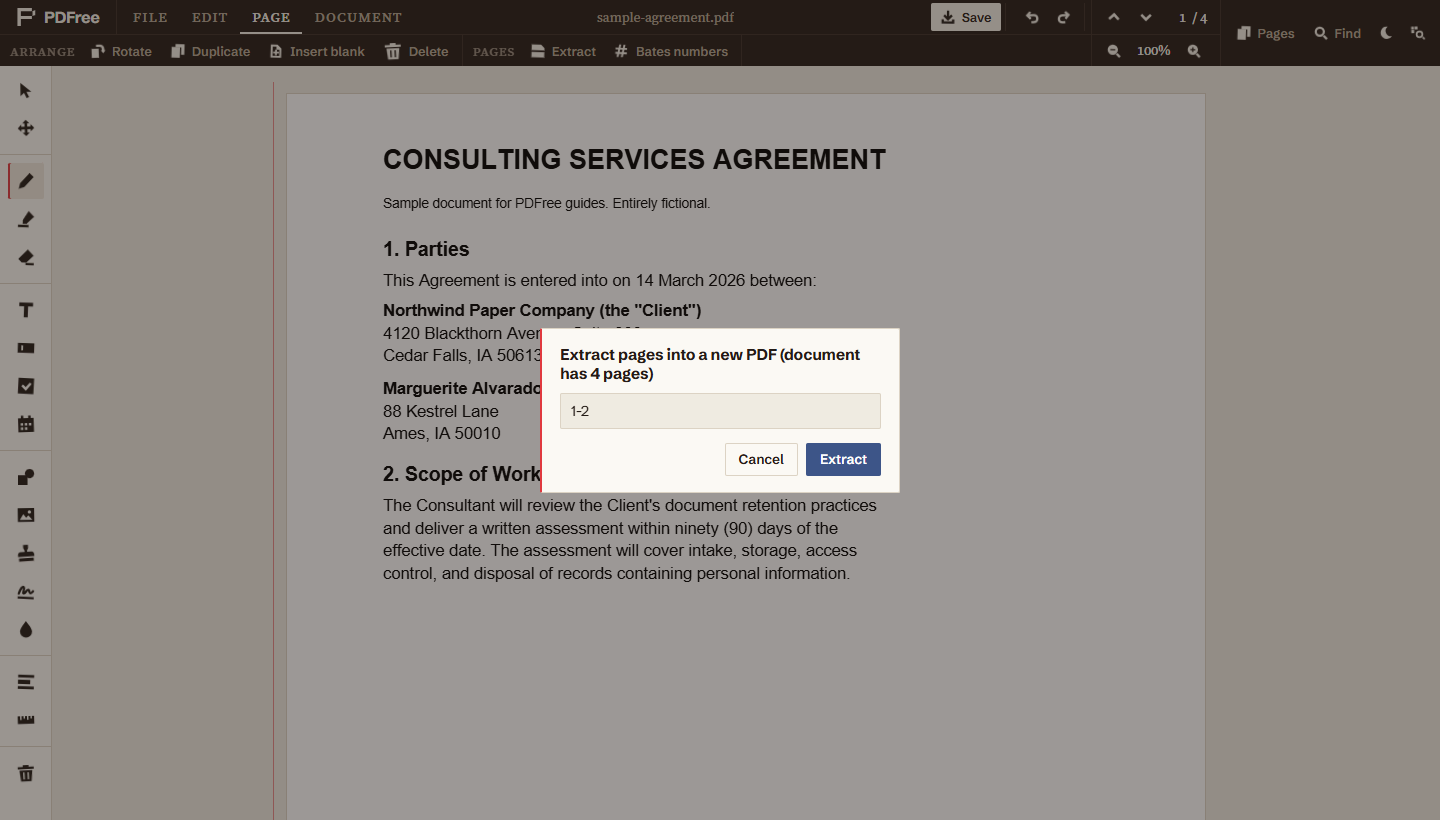Redo the last action
1440x820 pixels.
pos(1064,17)
